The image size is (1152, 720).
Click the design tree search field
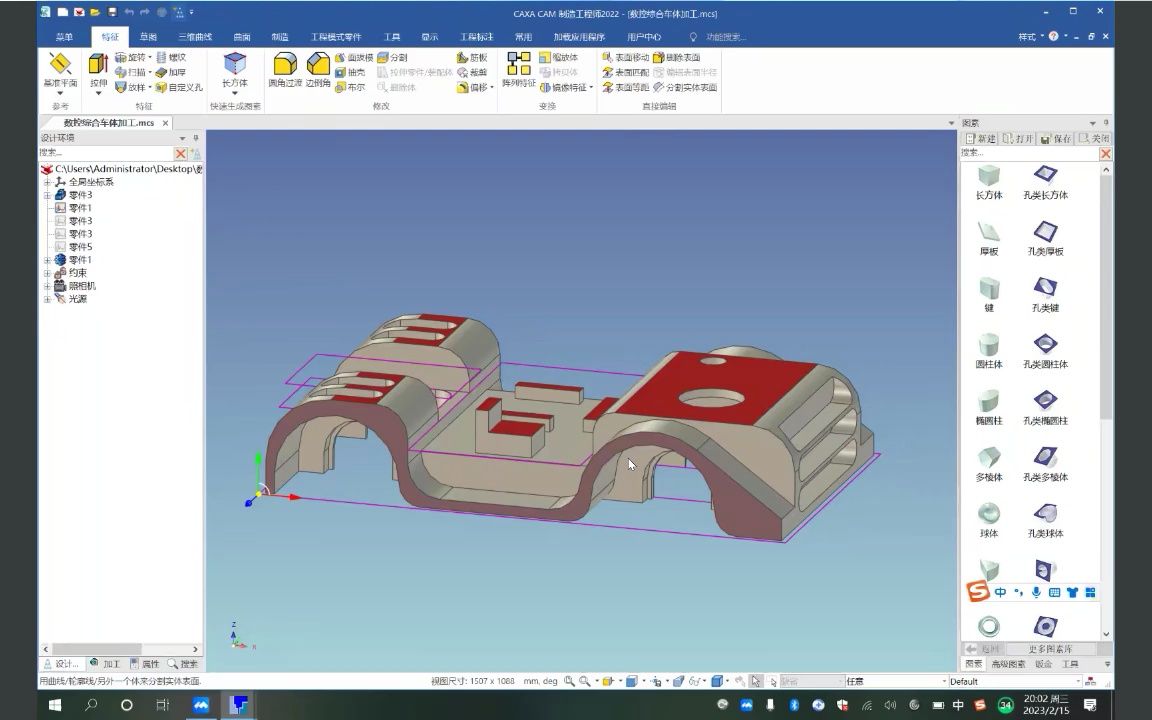coord(106,153)
